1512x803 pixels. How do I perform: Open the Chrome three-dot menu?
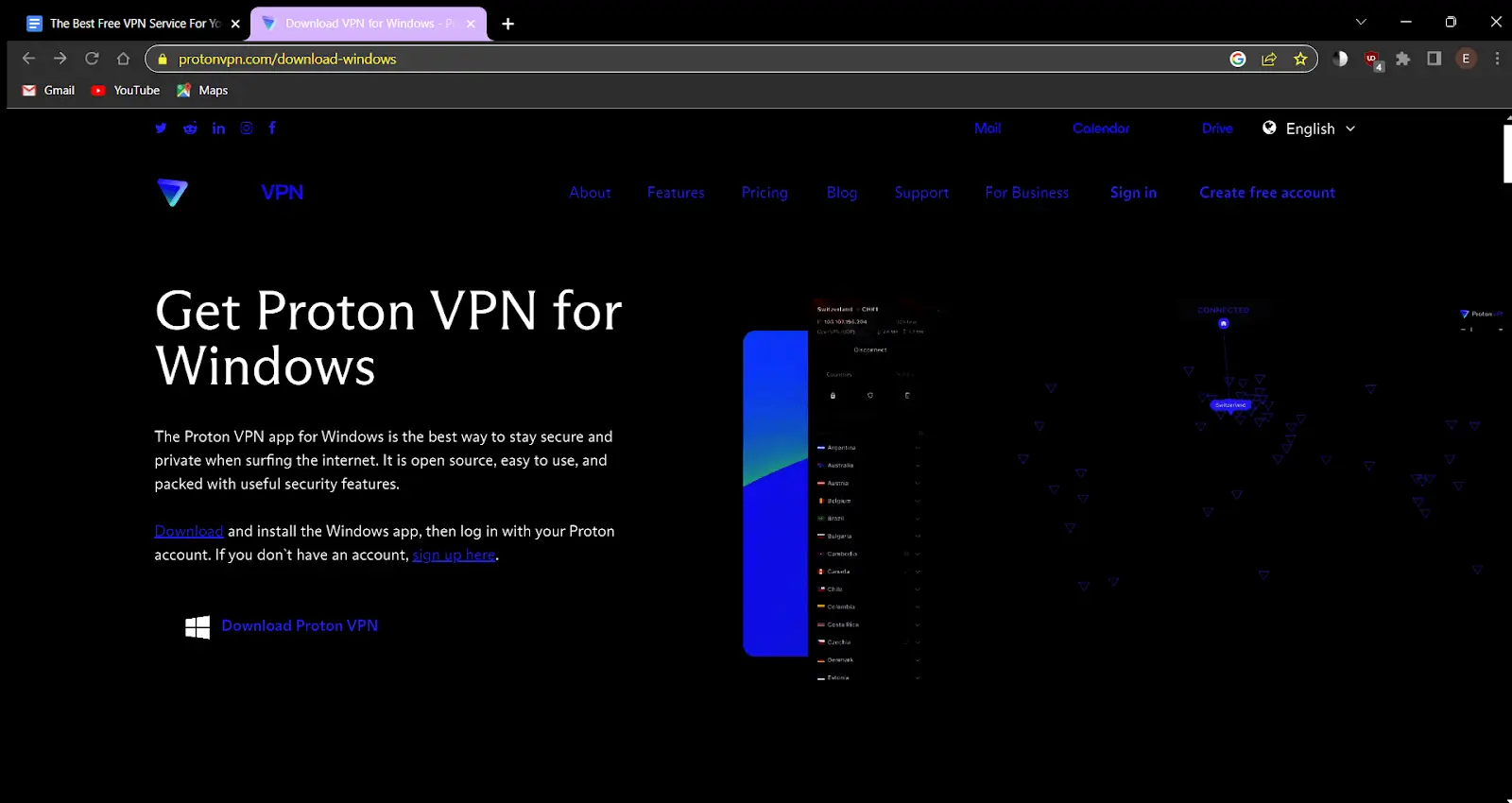[1497, 59]
